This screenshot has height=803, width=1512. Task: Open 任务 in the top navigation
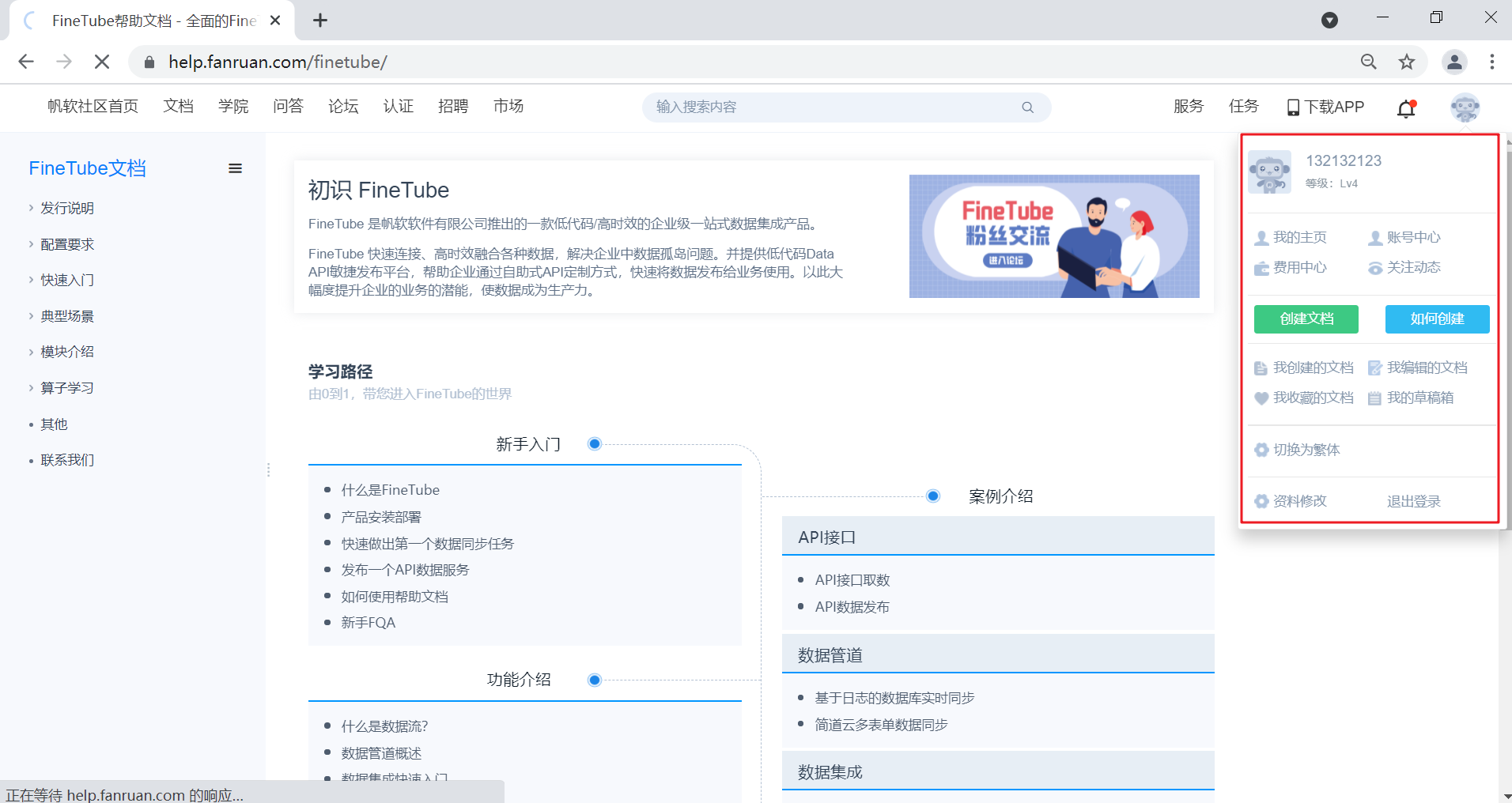coord(1244,107)
